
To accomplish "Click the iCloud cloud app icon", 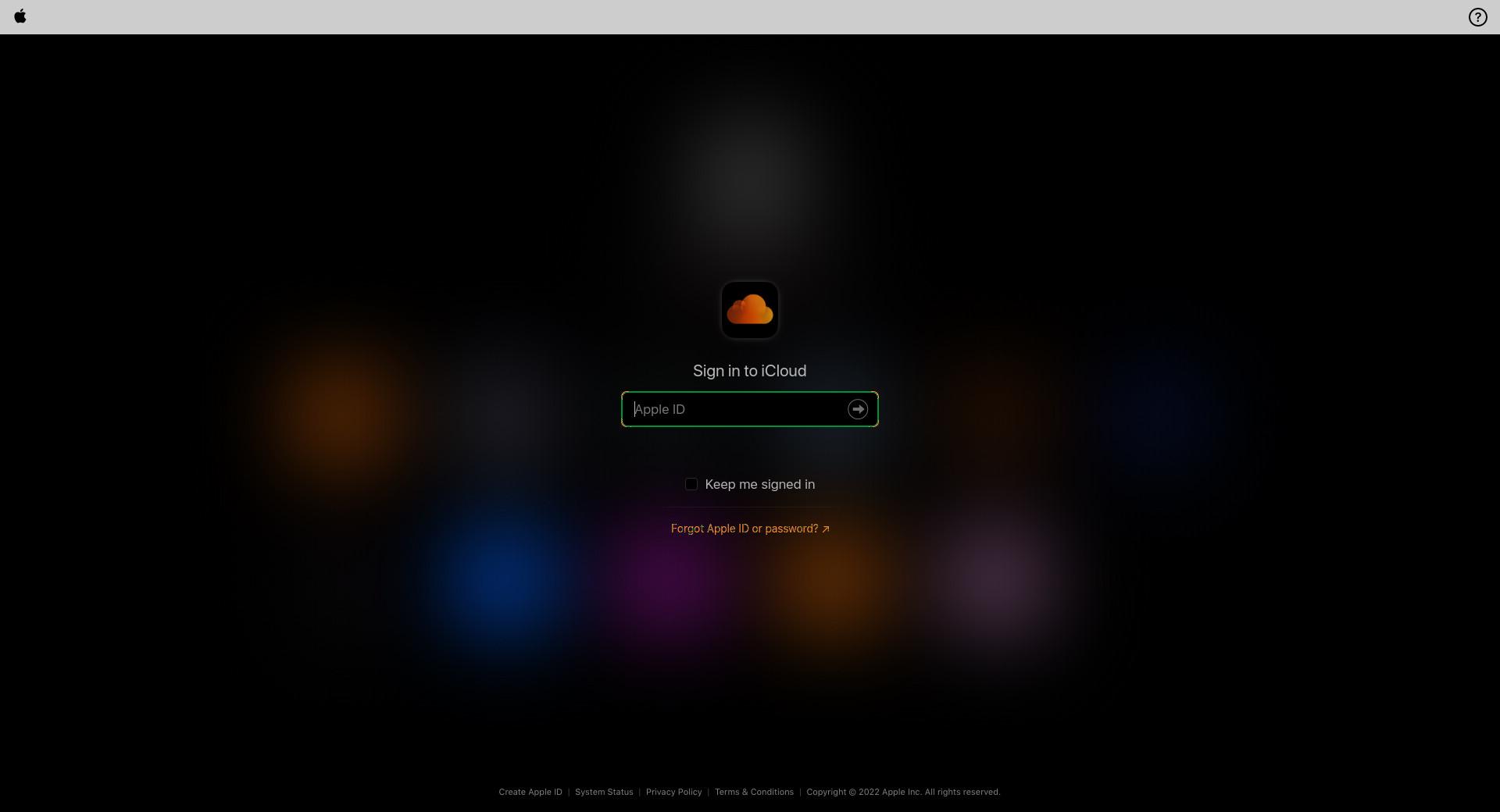I will click(750, 310).
